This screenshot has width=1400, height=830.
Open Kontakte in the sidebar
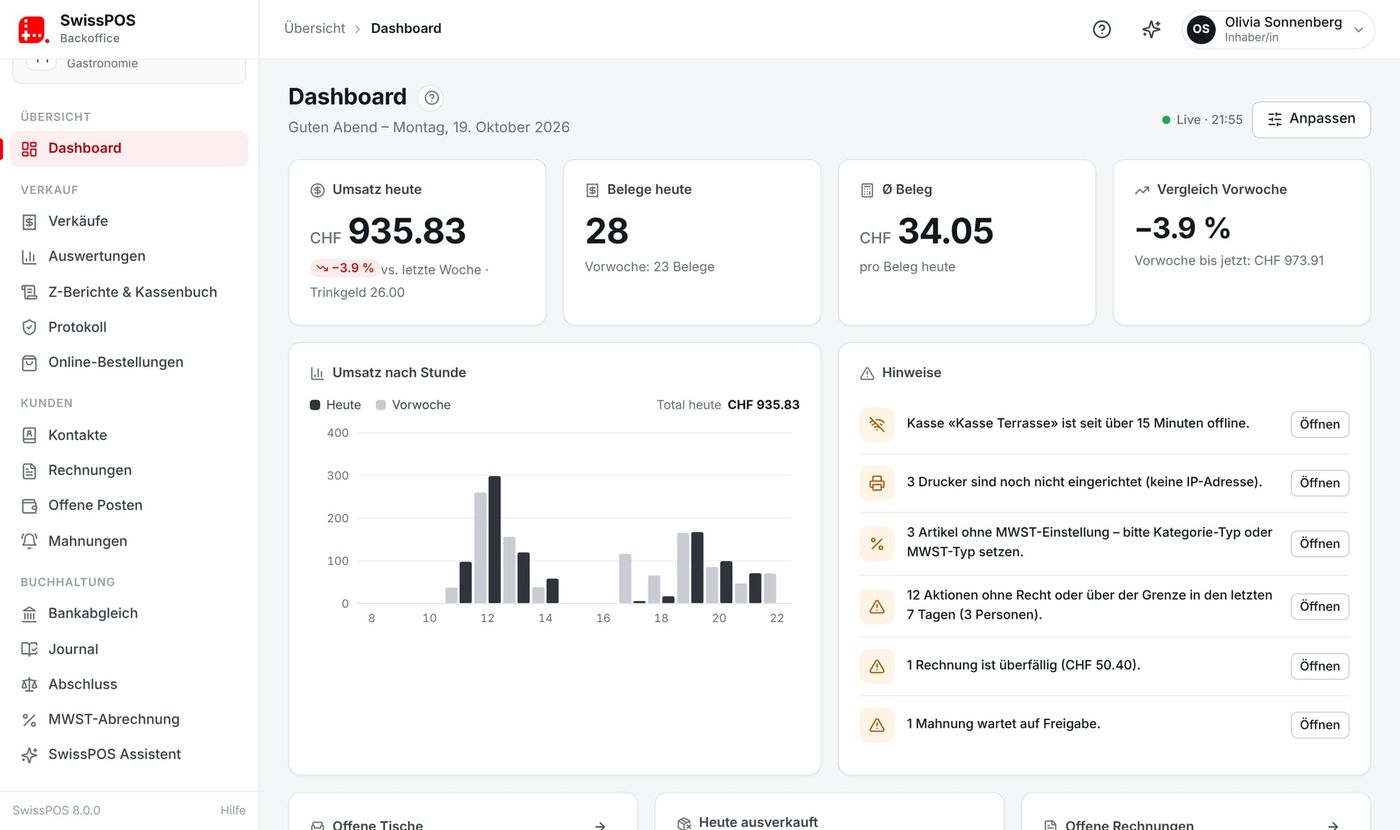[129, 435]
